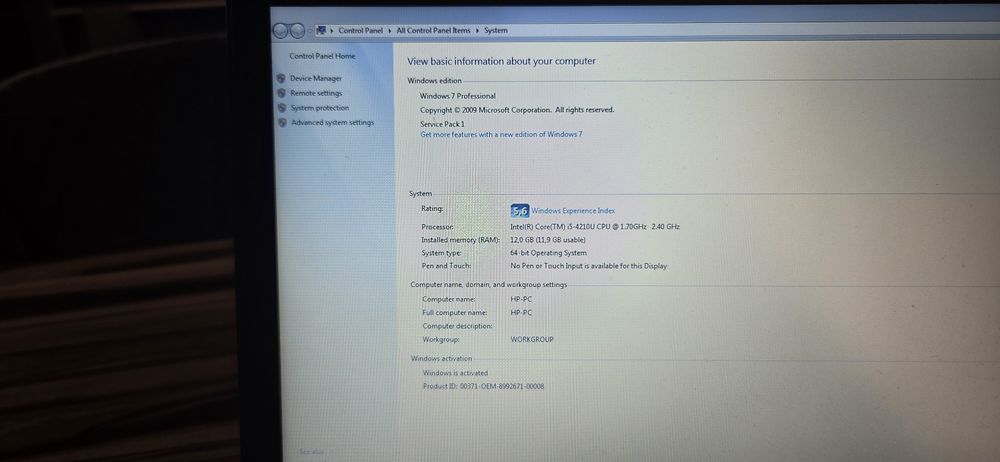Click the 'Windows activation' section heading

441,359
